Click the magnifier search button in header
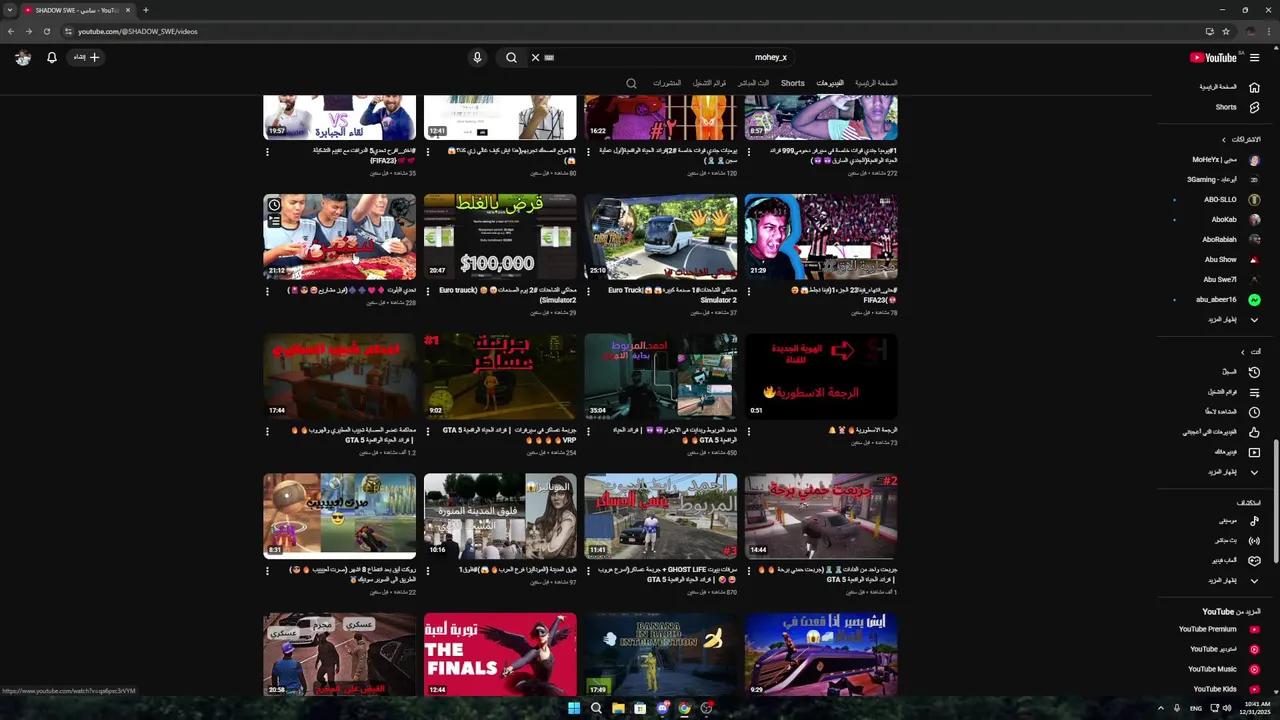This screenshot has width=1280, height=720. click(x=511, y=57)
